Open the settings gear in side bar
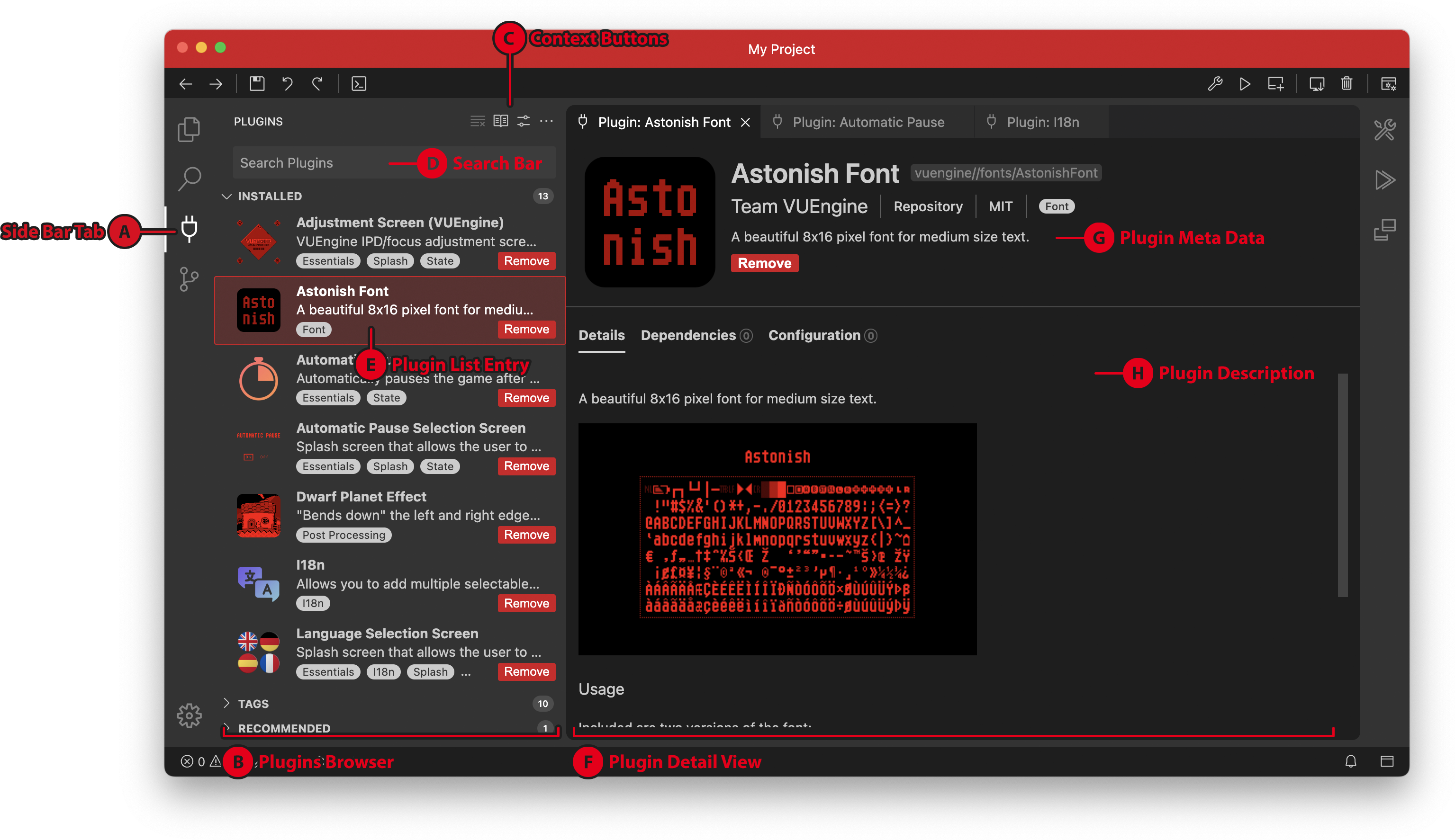Viewport: 1455px width, 840px height. pos(190,716)
